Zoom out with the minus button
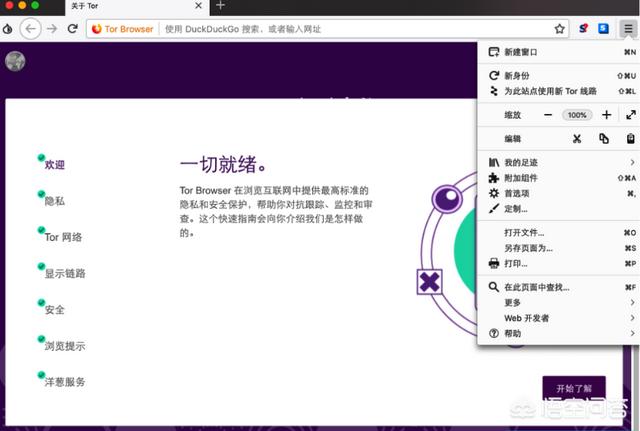 [548, 115]
